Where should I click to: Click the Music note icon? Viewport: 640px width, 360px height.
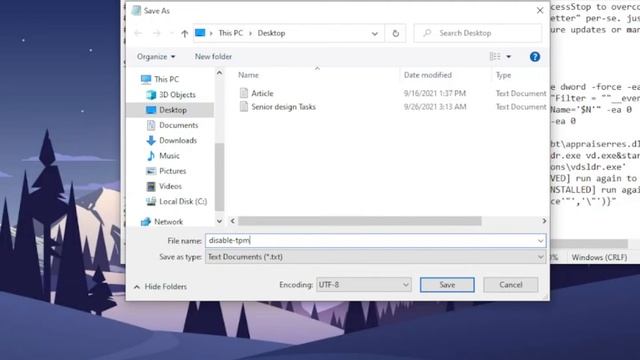click(x=151, y=156)
